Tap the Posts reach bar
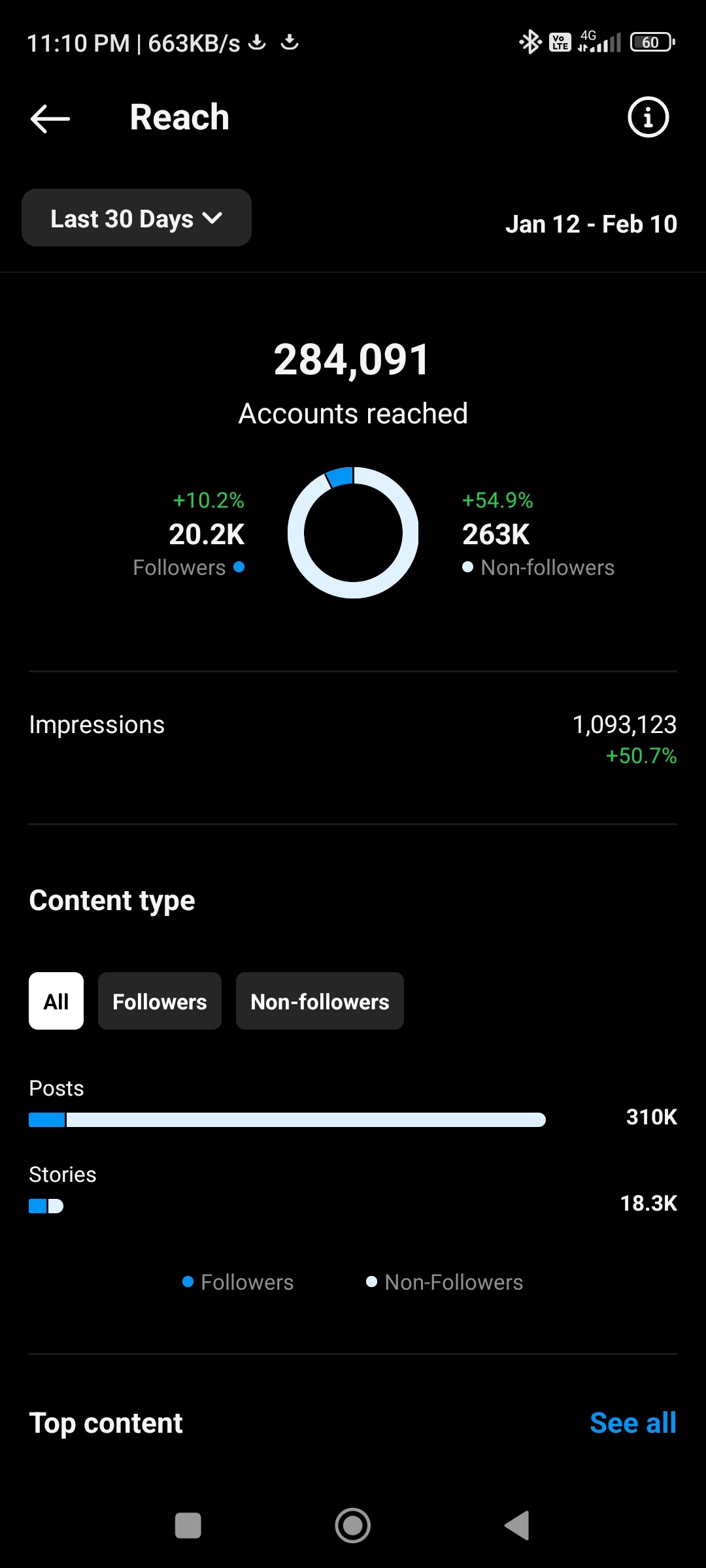 (287, 1120)
